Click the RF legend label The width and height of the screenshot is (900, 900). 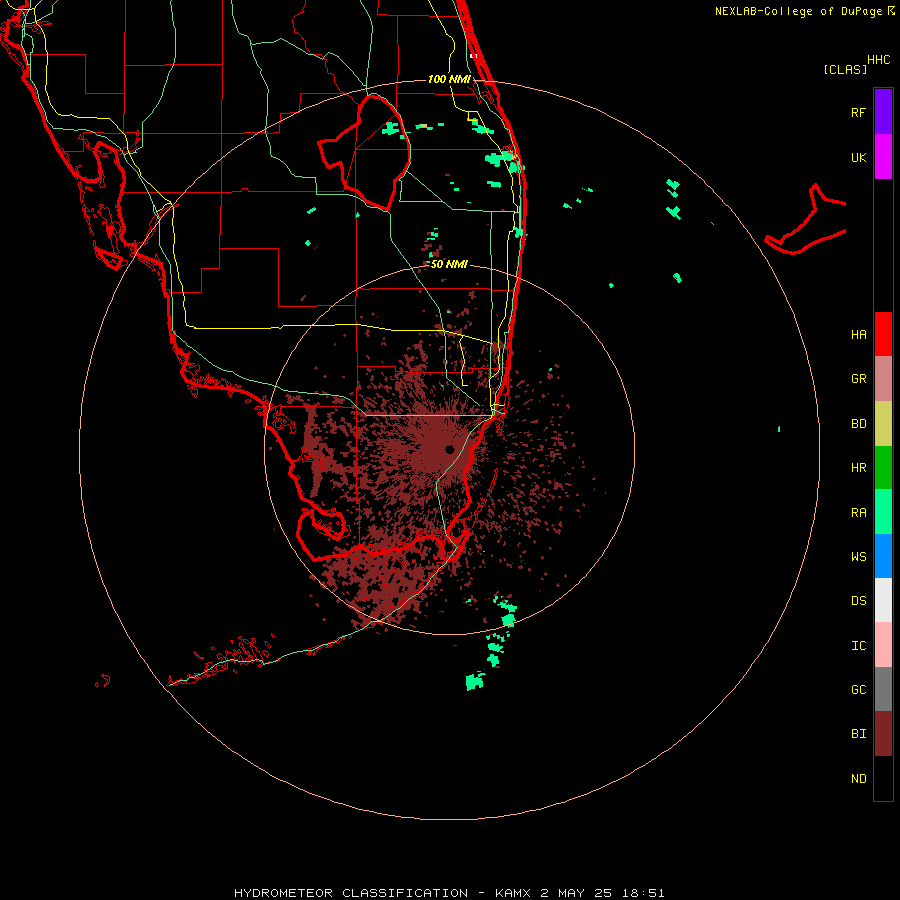coord(858,113)
